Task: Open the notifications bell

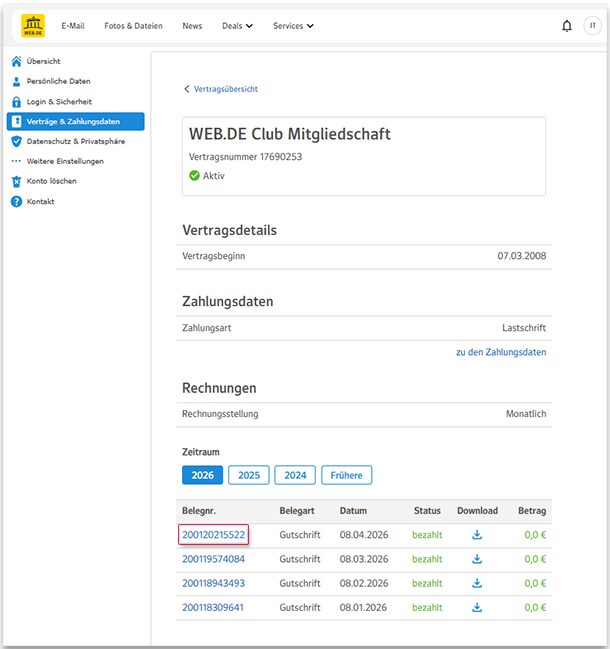Action: point(567,26)
